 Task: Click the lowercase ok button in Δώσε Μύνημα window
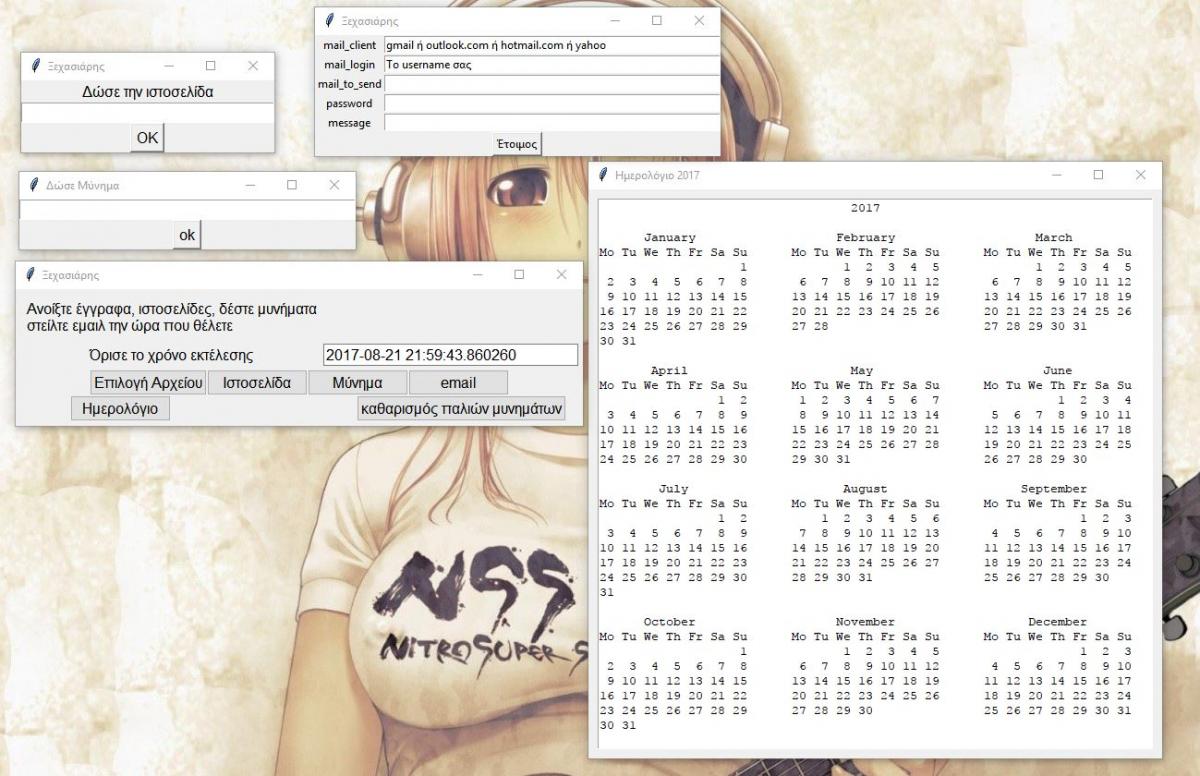point(187,235)
